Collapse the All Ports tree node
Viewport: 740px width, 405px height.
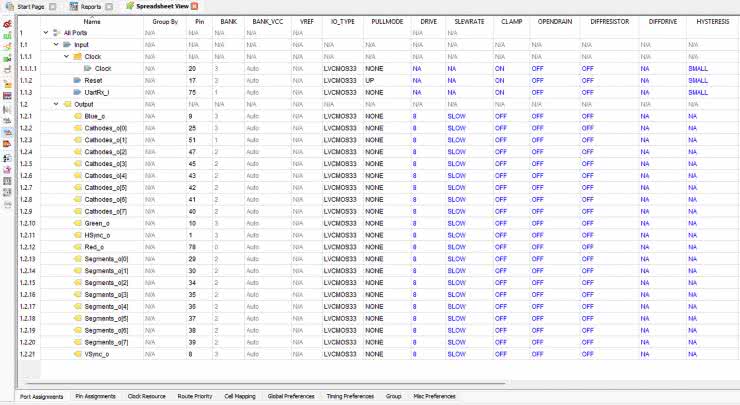pyautogui.click(x=46, y=33)
